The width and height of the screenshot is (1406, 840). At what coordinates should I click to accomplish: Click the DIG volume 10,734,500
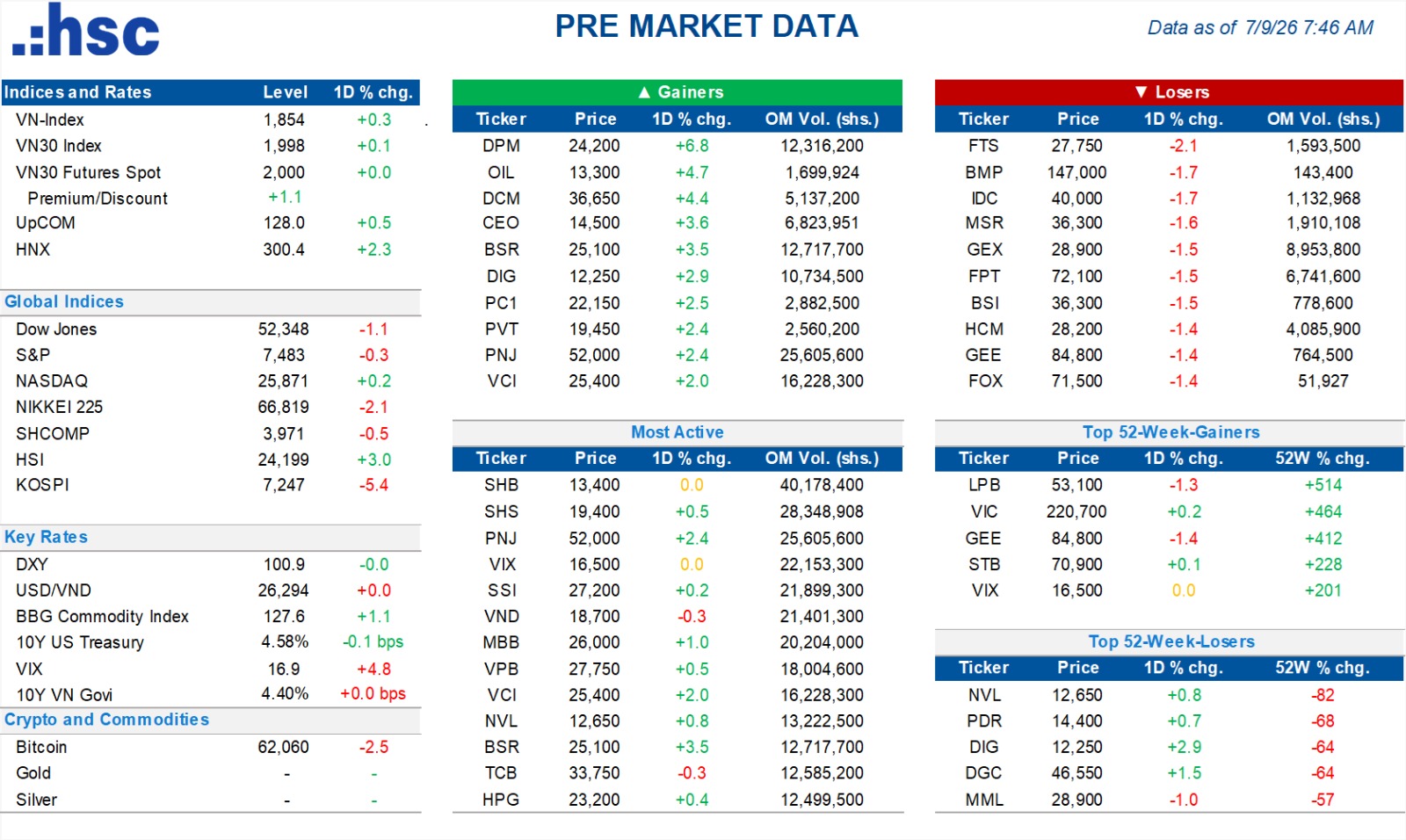822,277
